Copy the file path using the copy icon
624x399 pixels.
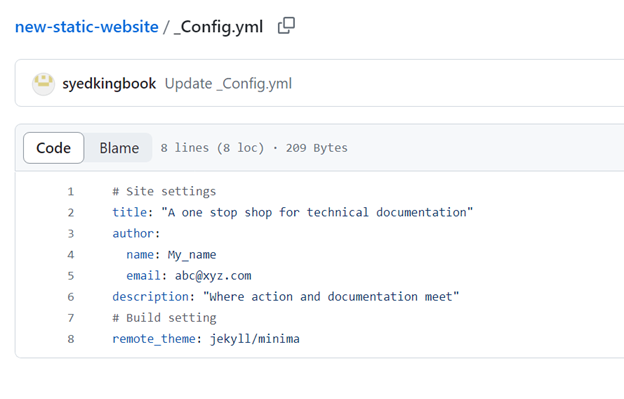286,26
